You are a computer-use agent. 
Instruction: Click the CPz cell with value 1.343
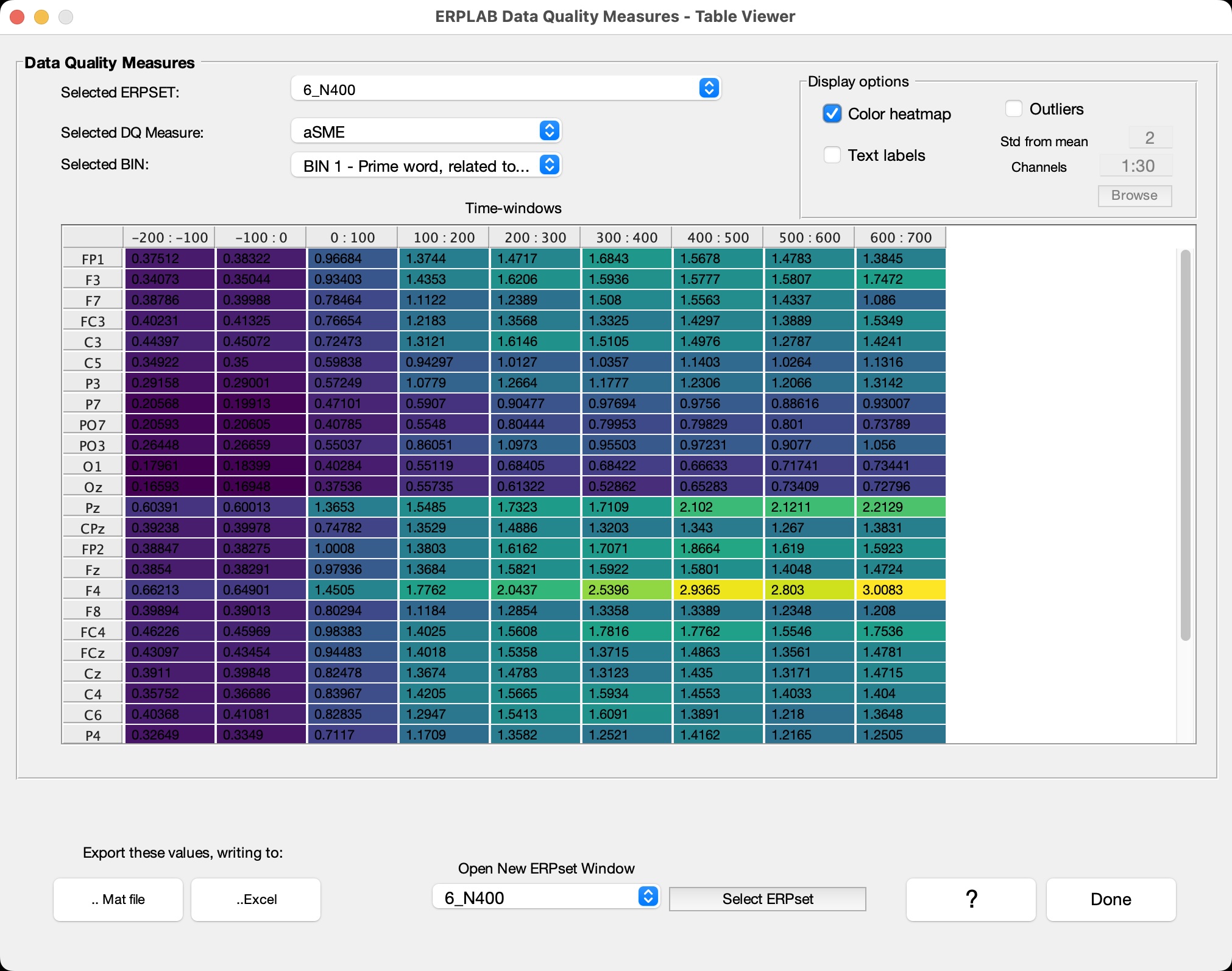(x=718, y=528)
